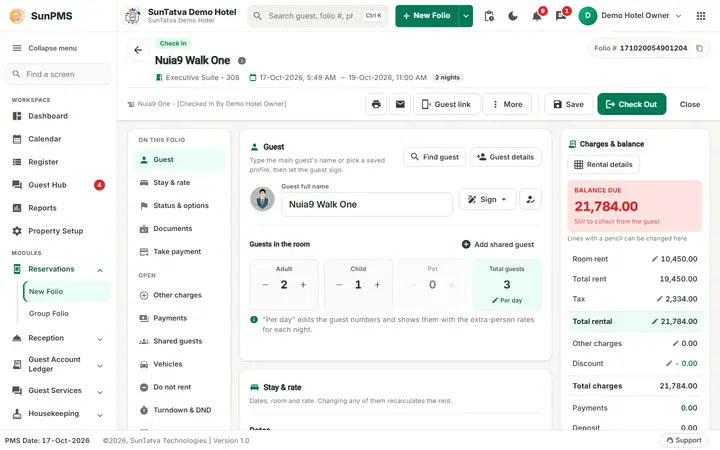The image size is (720, 450).
Task: Open the Register screen
Action: 58,162
